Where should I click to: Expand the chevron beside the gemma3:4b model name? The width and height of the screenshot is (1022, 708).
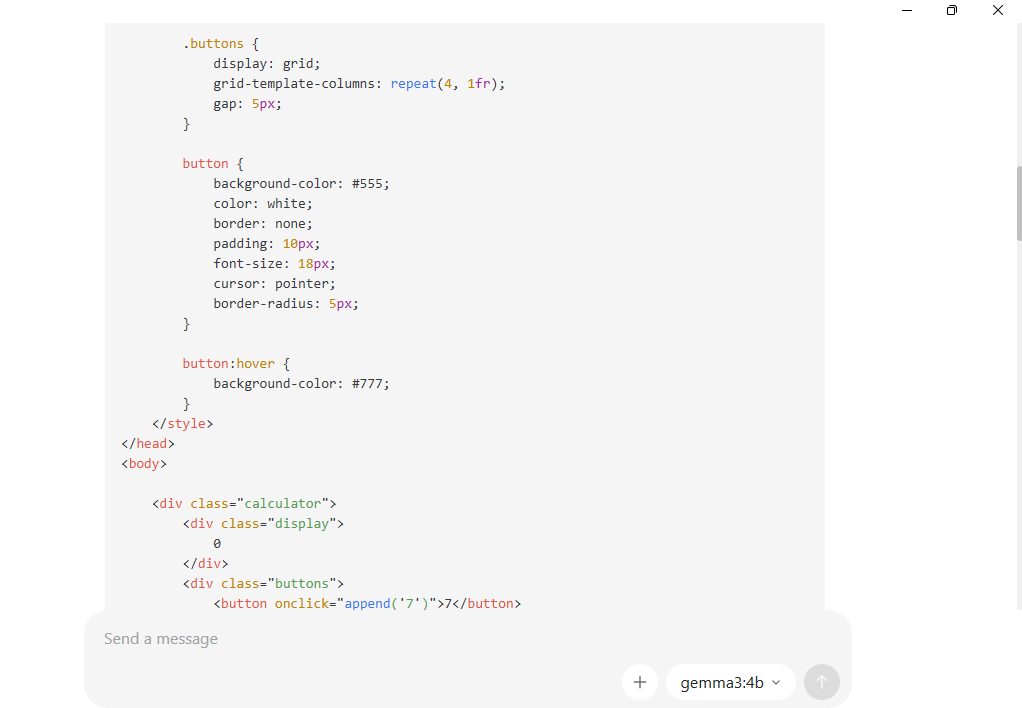pyautogui.click(x=776, y=682)
